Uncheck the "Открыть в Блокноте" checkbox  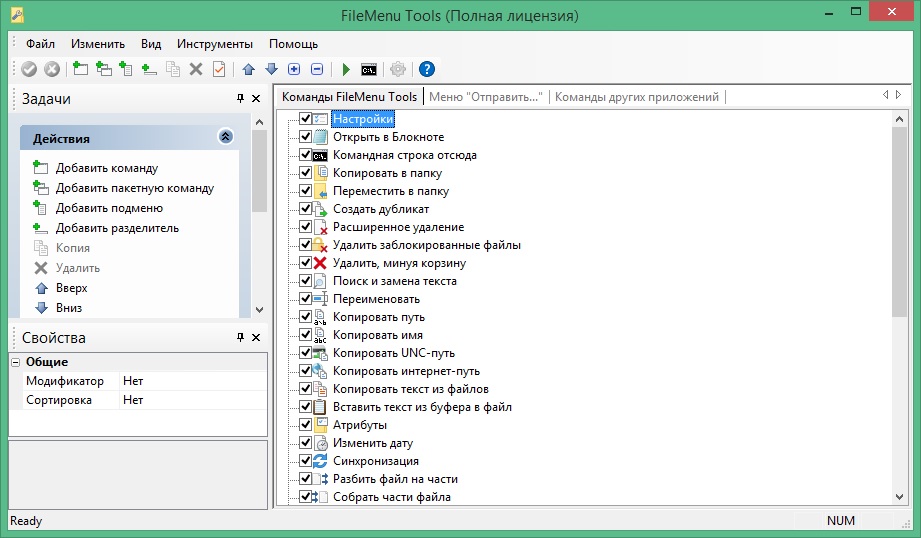pos(306,137)
